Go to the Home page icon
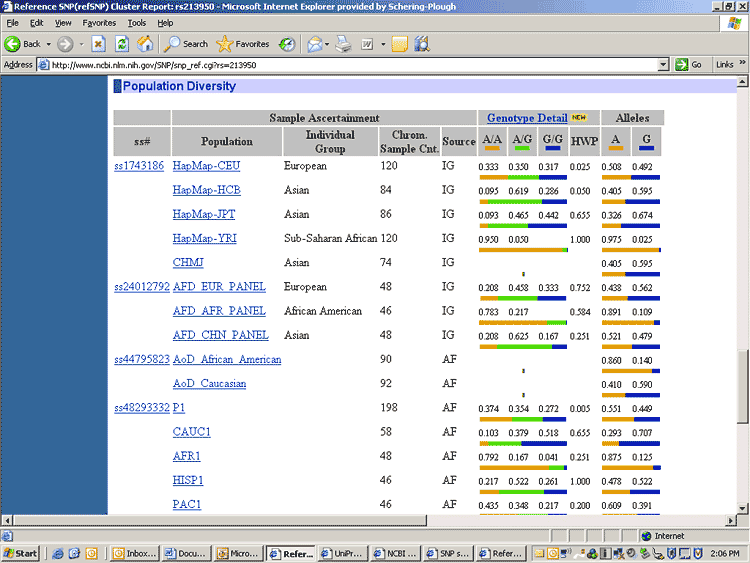Screen dimensions: 750x563 (x=145, y=44)
